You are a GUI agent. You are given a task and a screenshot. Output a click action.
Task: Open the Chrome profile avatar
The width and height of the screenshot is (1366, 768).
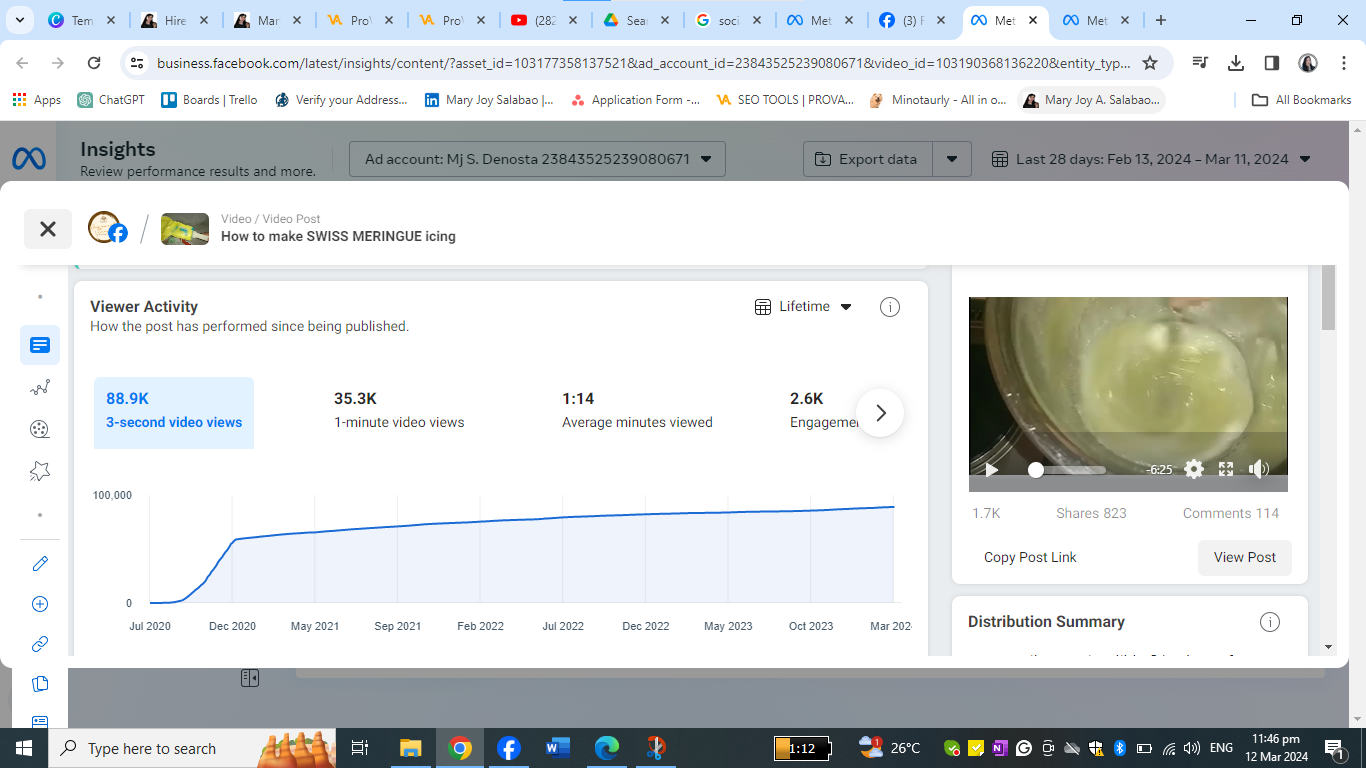(x=1307, y=63)
